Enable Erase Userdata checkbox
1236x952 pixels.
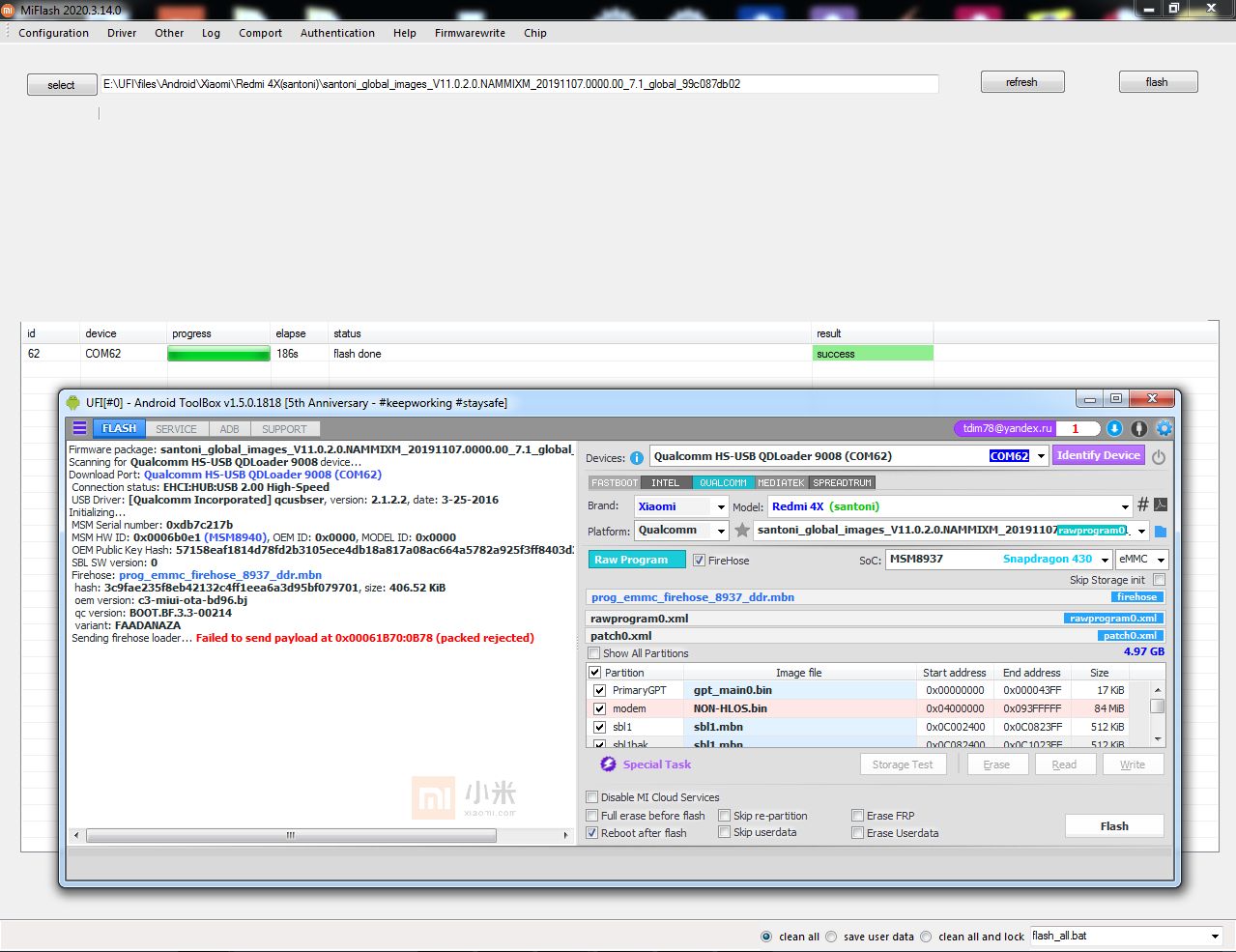point(857,833)
